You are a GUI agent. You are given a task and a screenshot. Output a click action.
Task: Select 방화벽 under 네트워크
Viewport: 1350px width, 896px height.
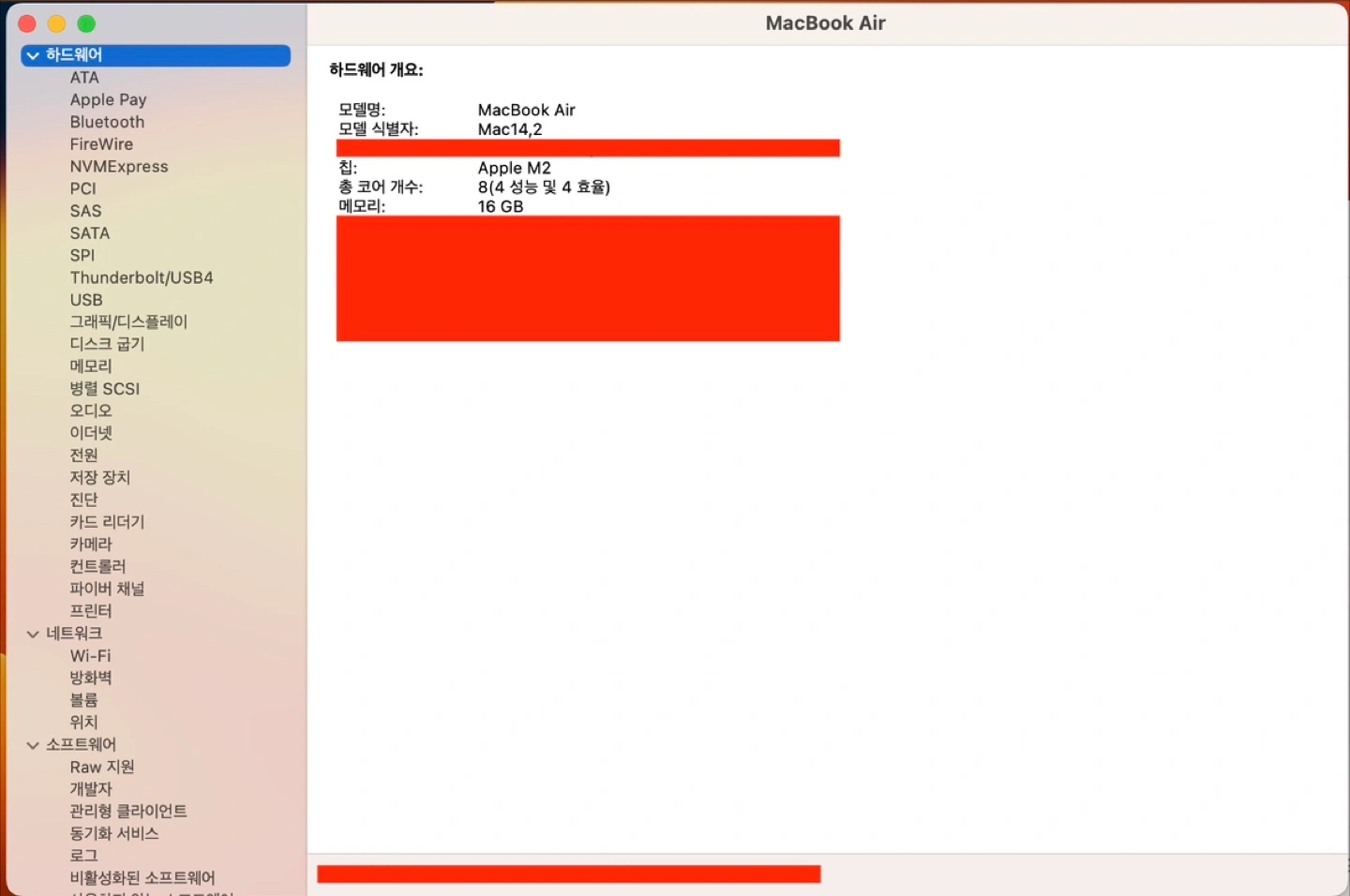click(91, 678)
